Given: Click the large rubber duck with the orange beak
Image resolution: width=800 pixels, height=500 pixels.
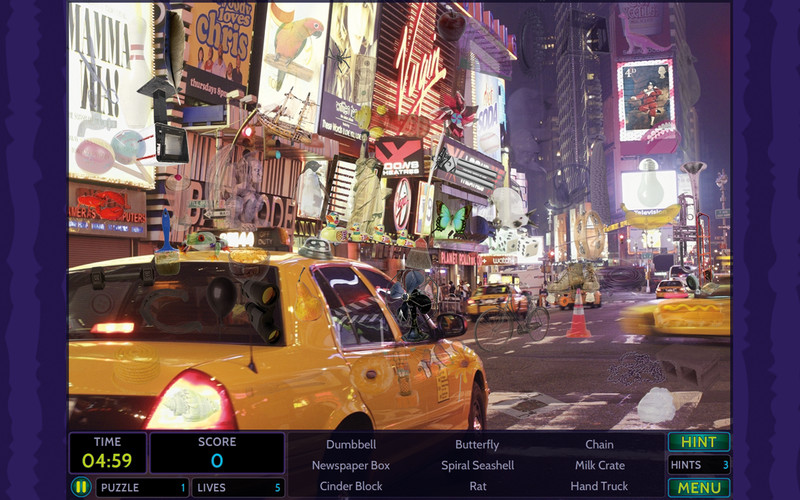Looking at the screenshot, I should [x=334, y=228].
